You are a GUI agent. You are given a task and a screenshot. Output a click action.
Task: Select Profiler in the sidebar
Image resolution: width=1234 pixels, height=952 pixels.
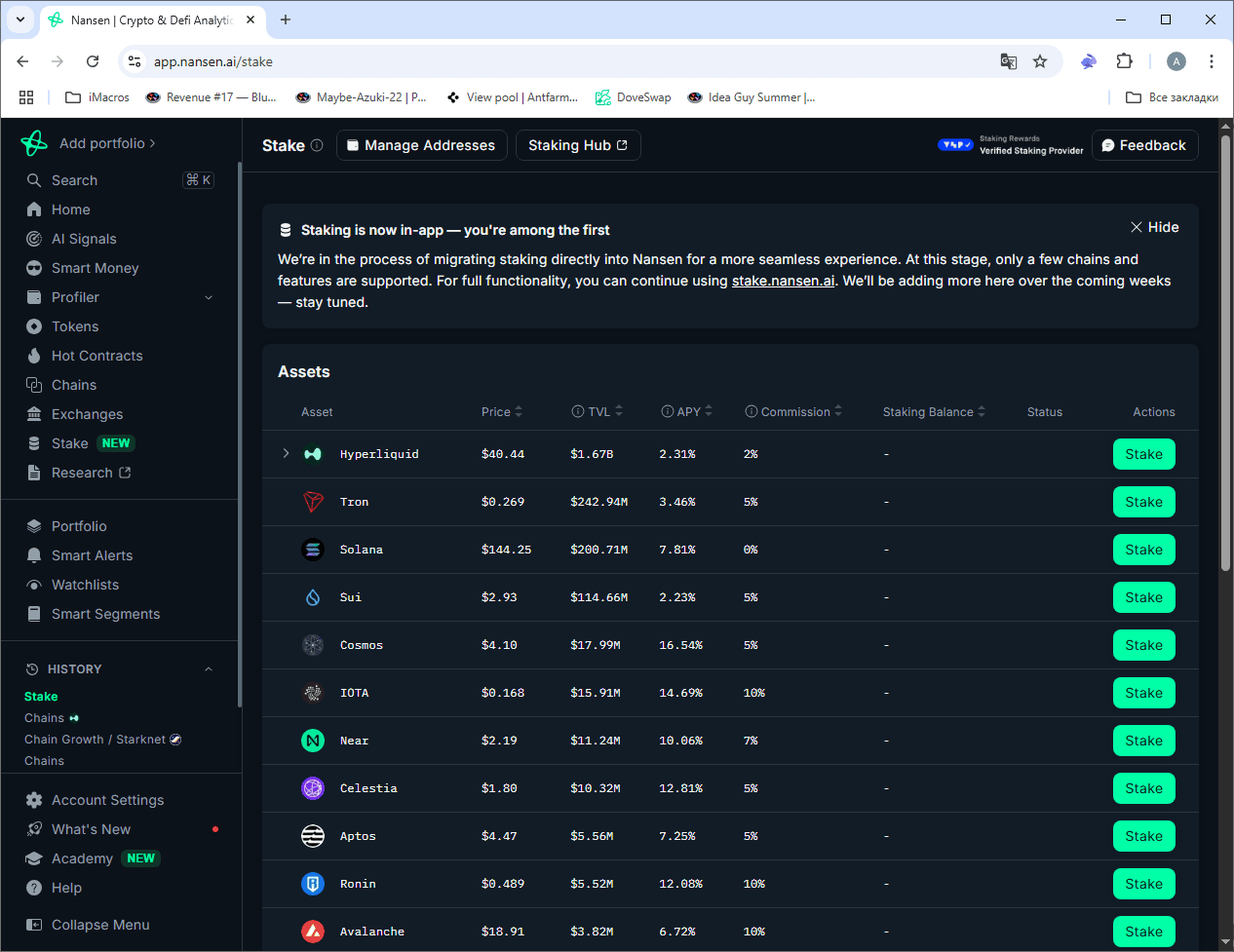(x=120, y=297)
